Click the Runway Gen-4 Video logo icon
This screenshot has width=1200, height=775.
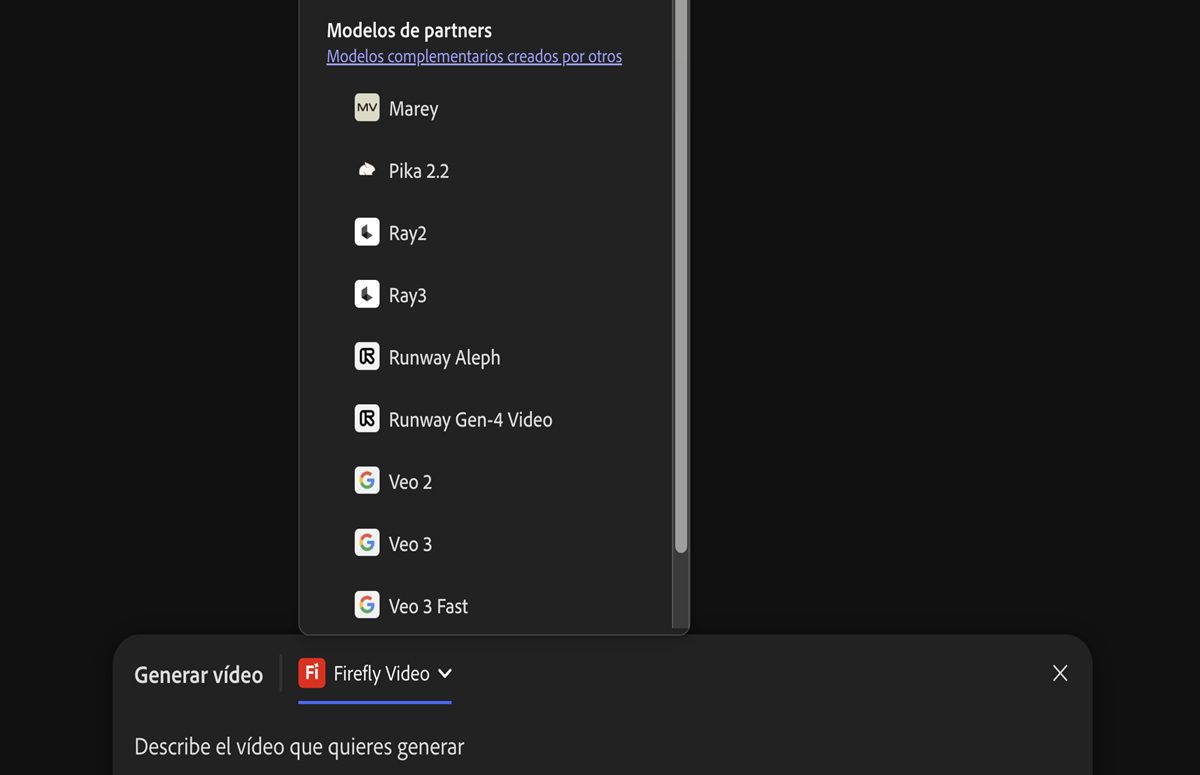click(367, 418)
